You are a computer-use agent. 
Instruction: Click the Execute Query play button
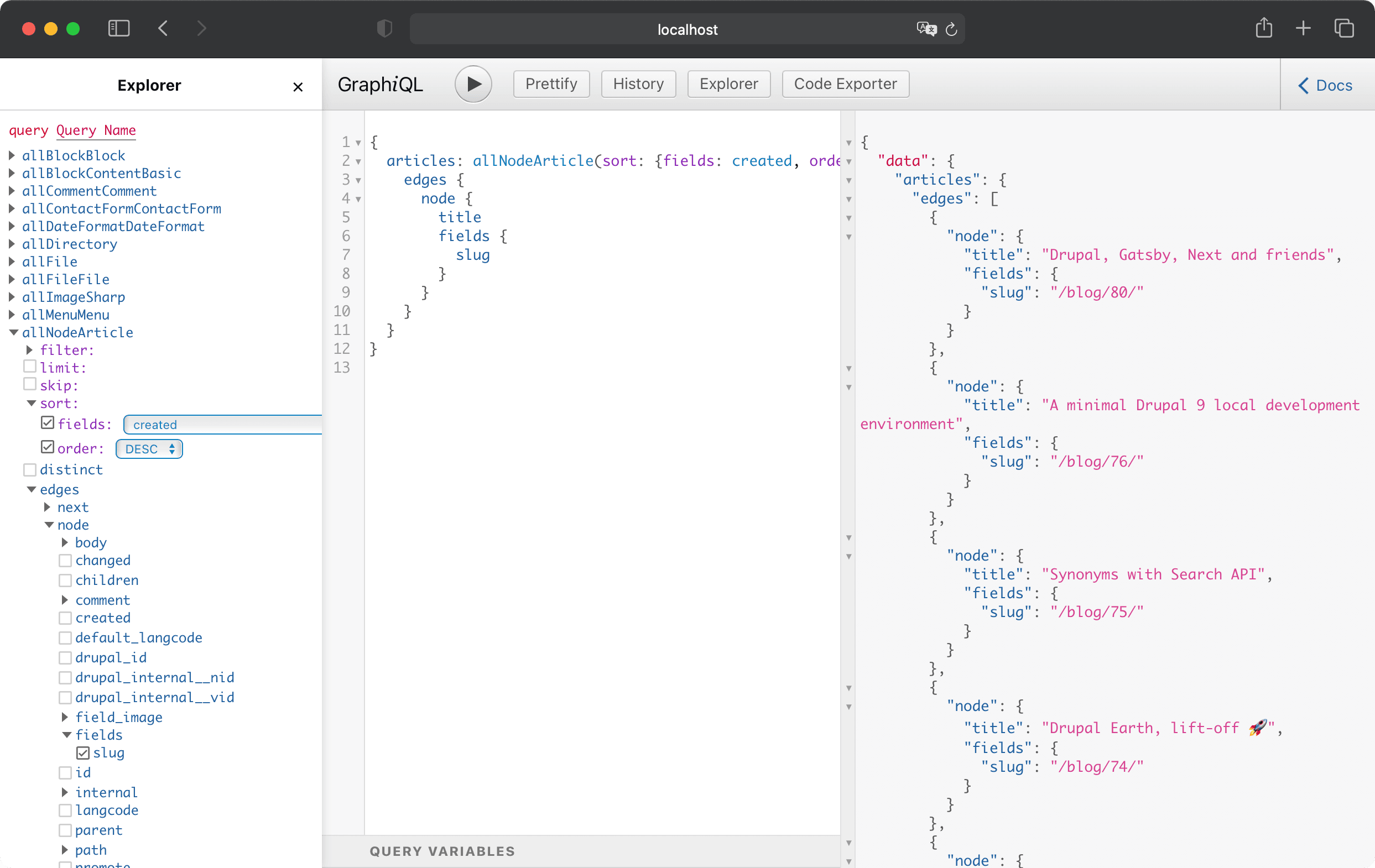coord(473,83)
